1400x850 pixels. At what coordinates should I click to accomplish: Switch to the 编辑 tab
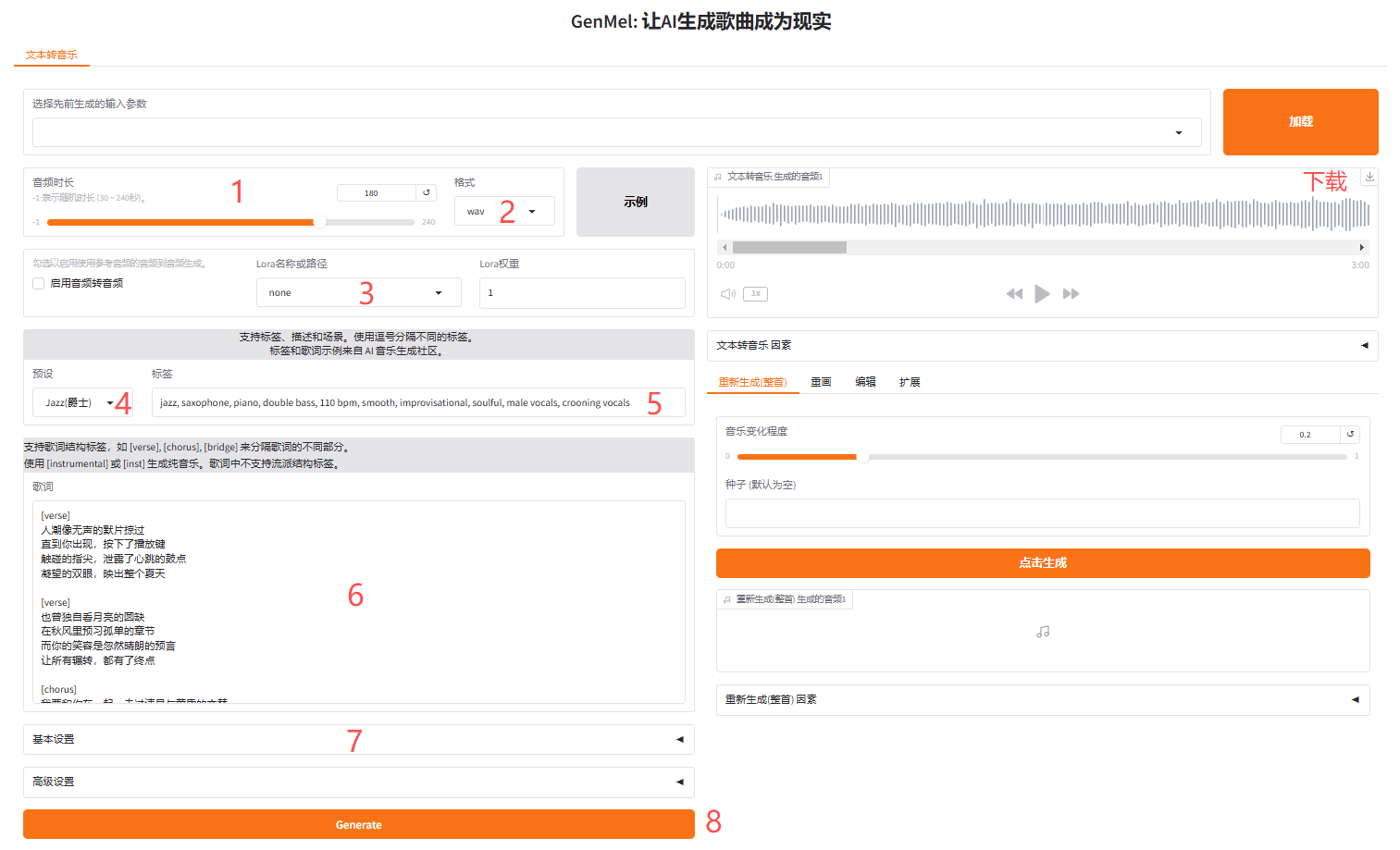coord(865,382)
